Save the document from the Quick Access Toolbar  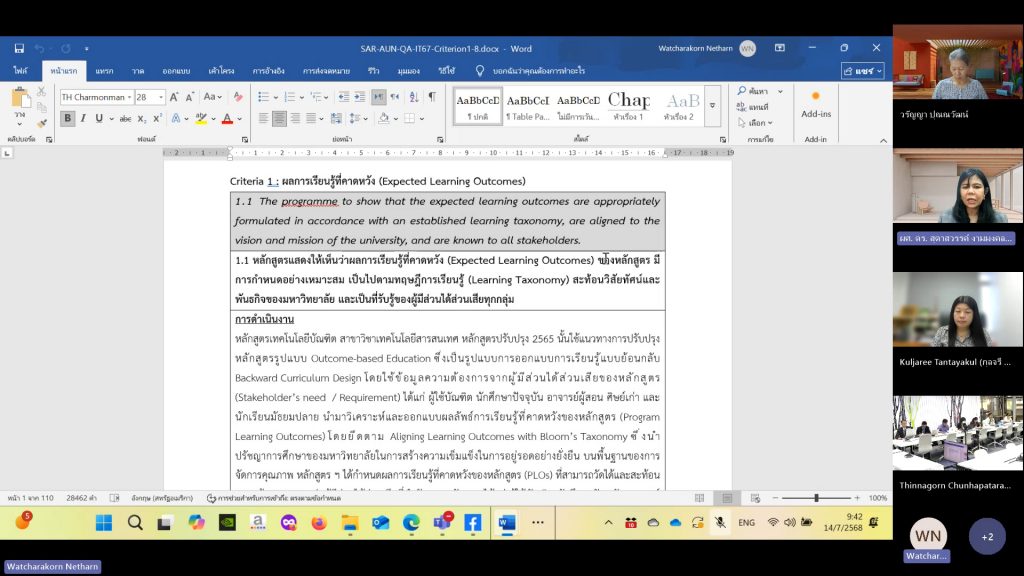(x=19, y=48)
